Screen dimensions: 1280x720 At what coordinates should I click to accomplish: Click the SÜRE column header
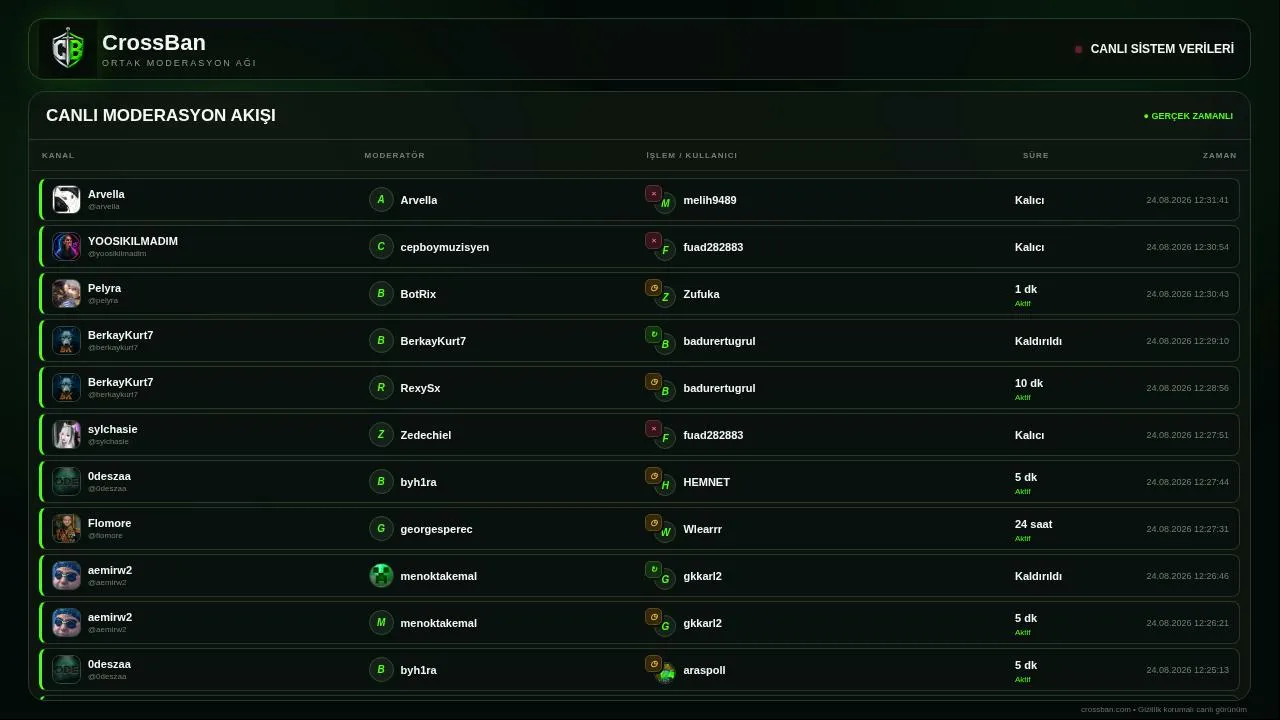click(x=1035, y=155)
